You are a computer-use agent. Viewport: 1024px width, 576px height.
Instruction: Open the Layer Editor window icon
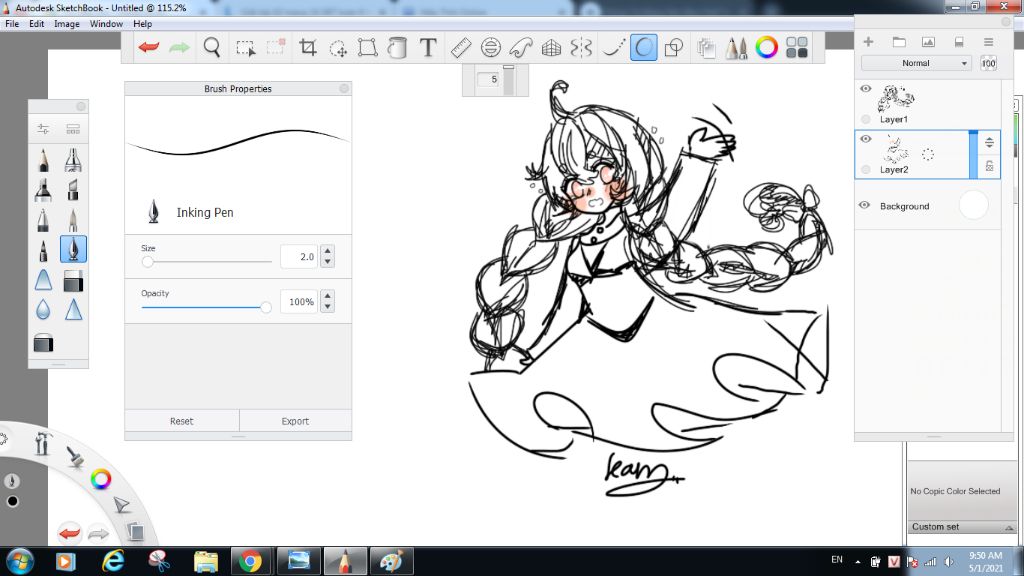click(x=705, y=48)
